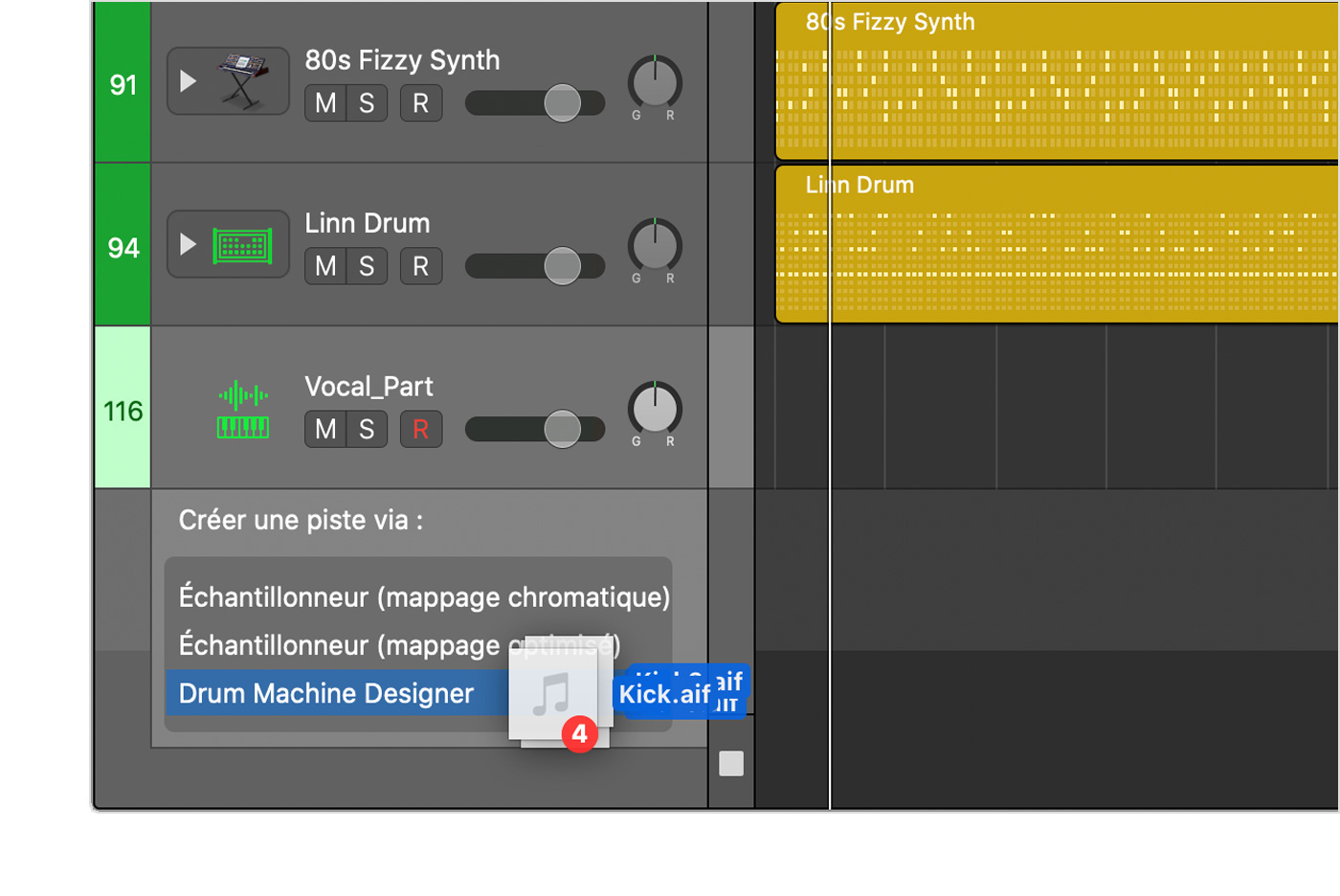Choose Échantillonneur (mappage chromatique)

[x=423, y=597]
